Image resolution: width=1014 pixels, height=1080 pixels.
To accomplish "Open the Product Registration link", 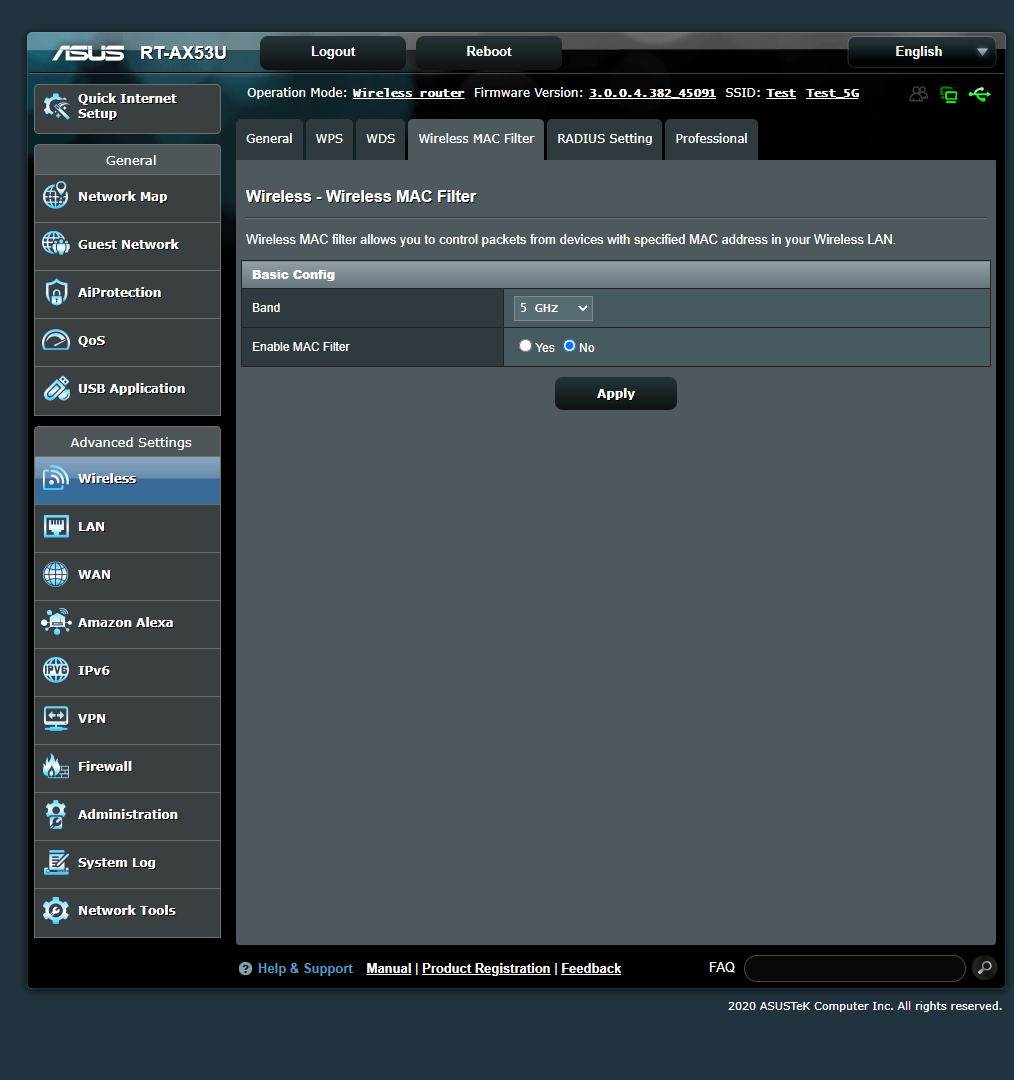I will [x=486, y=968].
